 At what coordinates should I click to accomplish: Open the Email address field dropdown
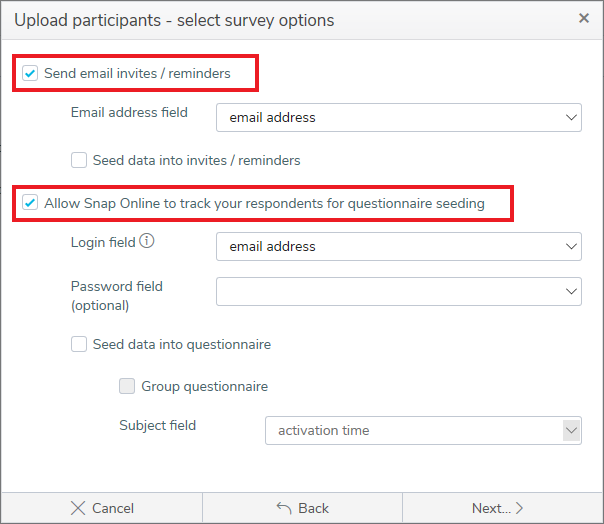399,118
